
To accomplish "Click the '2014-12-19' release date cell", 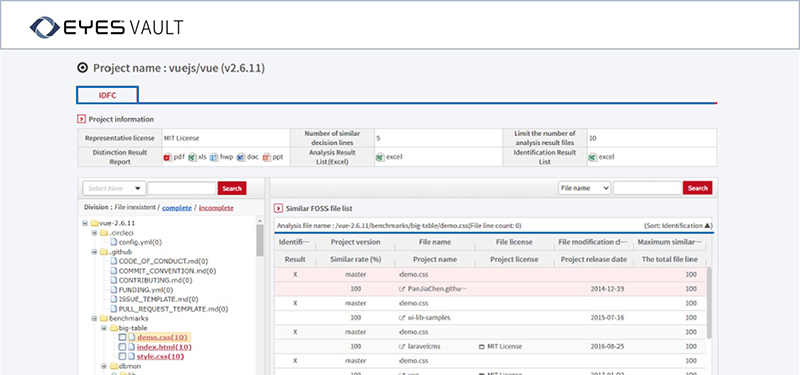I will tap(607, 289).
